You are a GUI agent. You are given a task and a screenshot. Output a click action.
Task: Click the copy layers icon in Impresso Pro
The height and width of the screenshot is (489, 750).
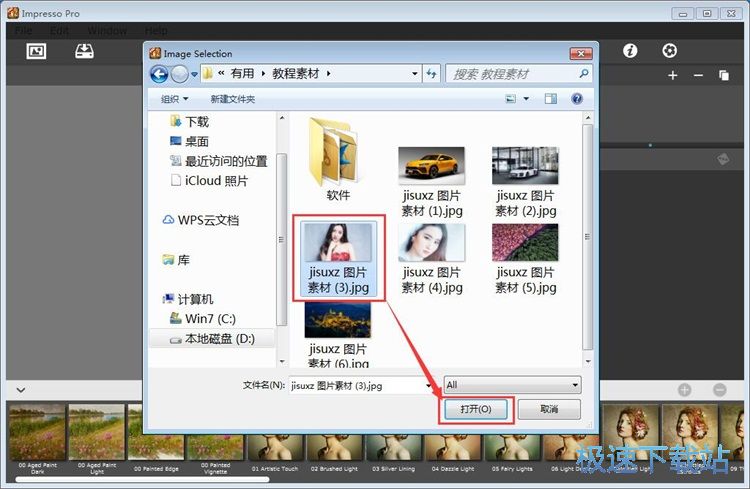[x=724, y=75]
